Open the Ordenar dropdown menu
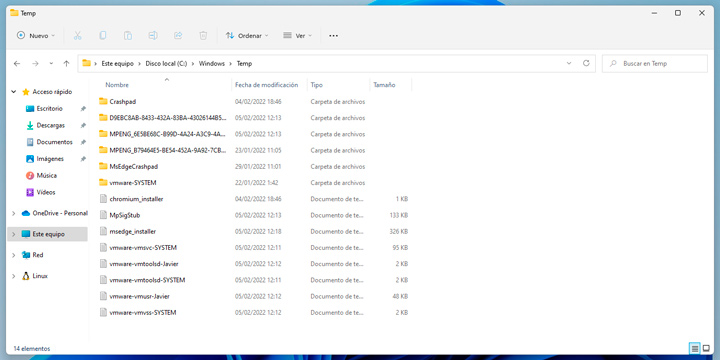The width and height of the screenshot is (720, 360). pos(247,35)
